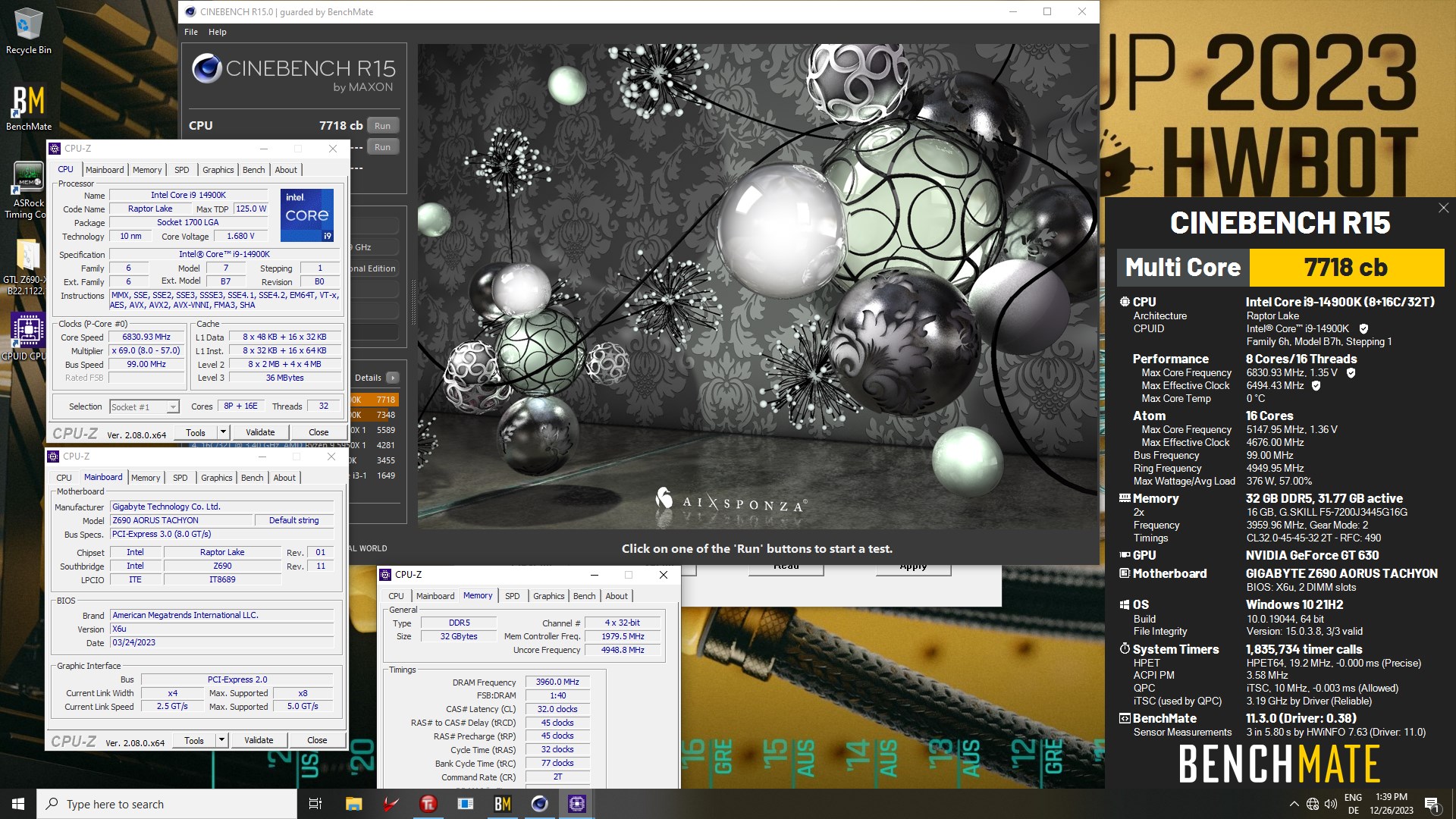Click the Uncore Frequency 4948.8 MHz value
1456x819 pixels.
point(623,651)
